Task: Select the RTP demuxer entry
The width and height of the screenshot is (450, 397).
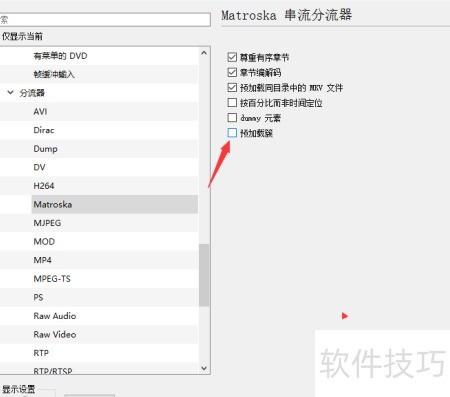Action: click(x=41, y=353)
